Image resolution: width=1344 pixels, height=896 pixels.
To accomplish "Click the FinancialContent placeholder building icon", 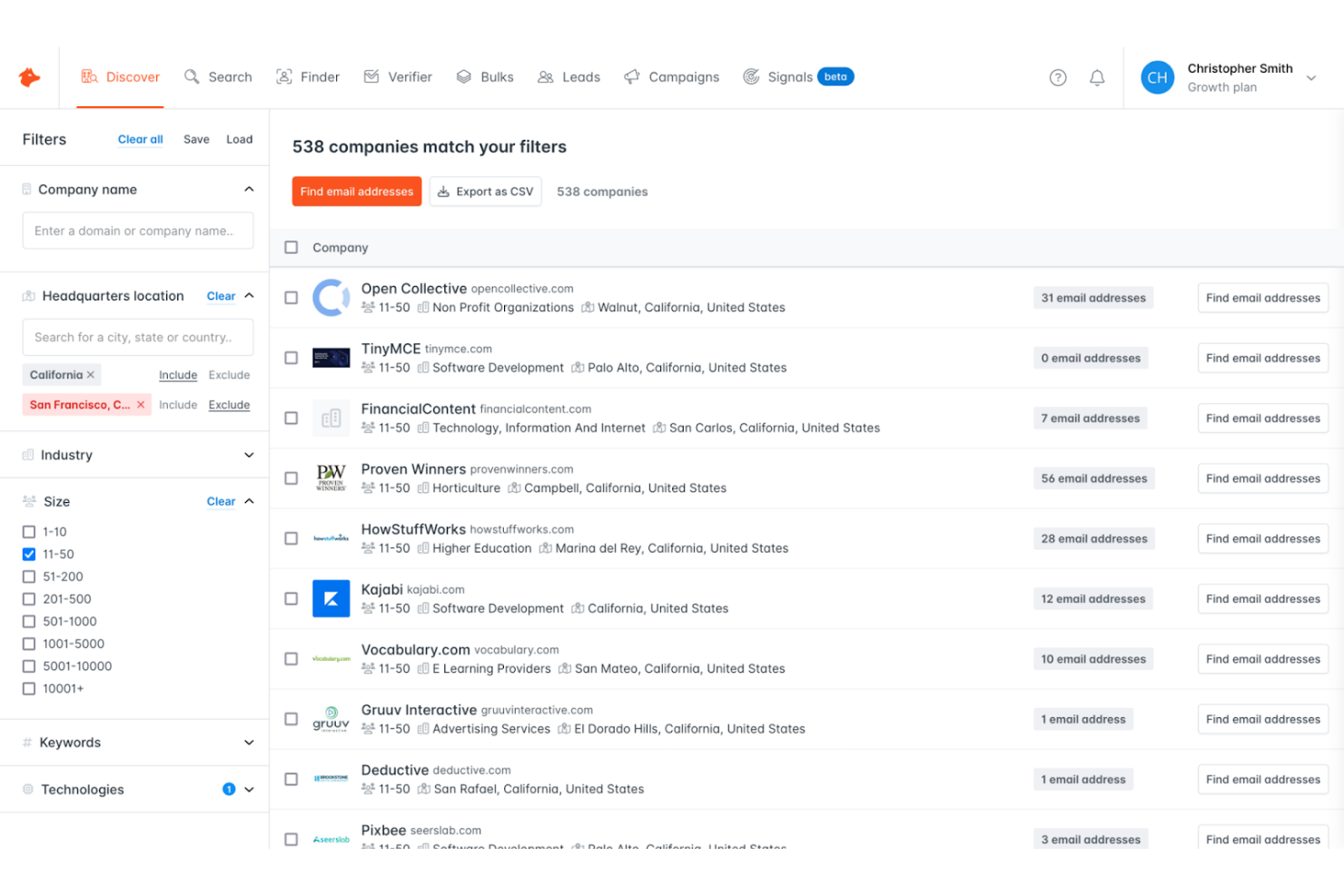I will click(331, 418).
